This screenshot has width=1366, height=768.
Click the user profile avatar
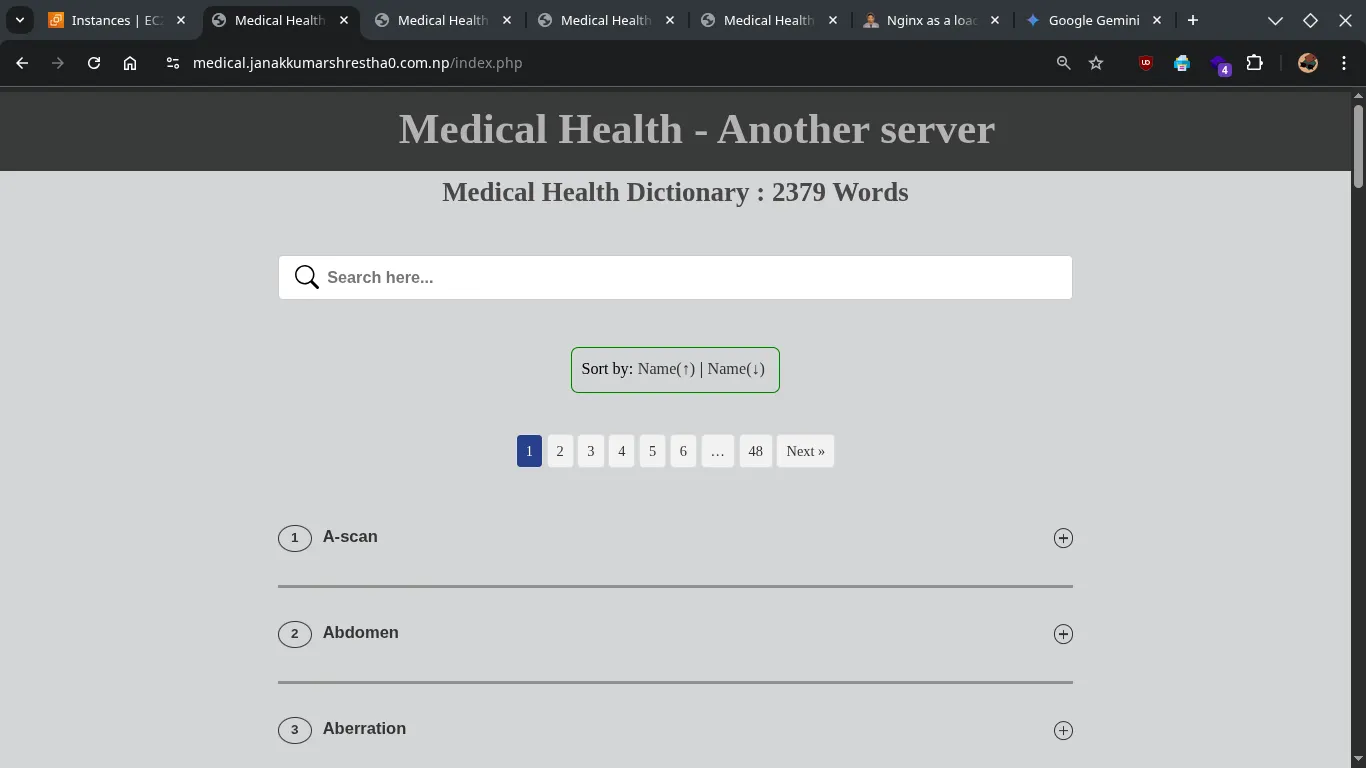pyautogui.click(x=1307, y=63)
